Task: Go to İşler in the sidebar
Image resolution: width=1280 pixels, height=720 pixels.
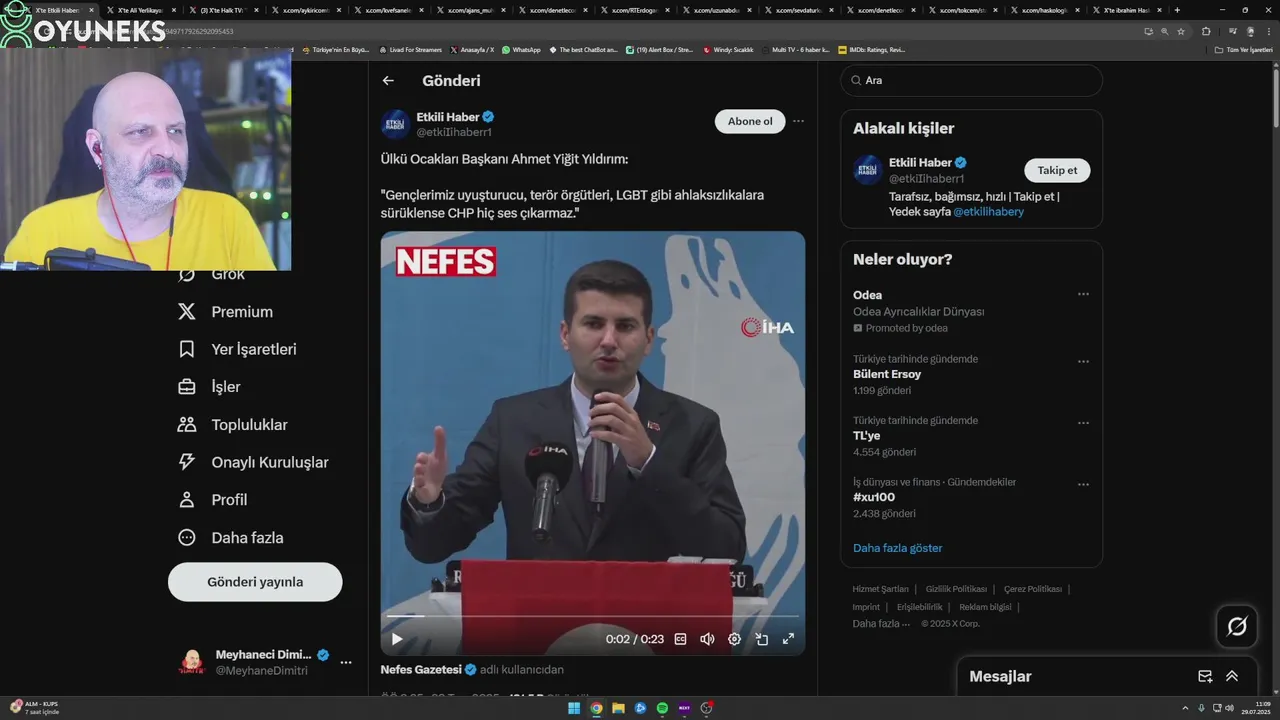Action: pyautogui.click(x=209, y=387)
